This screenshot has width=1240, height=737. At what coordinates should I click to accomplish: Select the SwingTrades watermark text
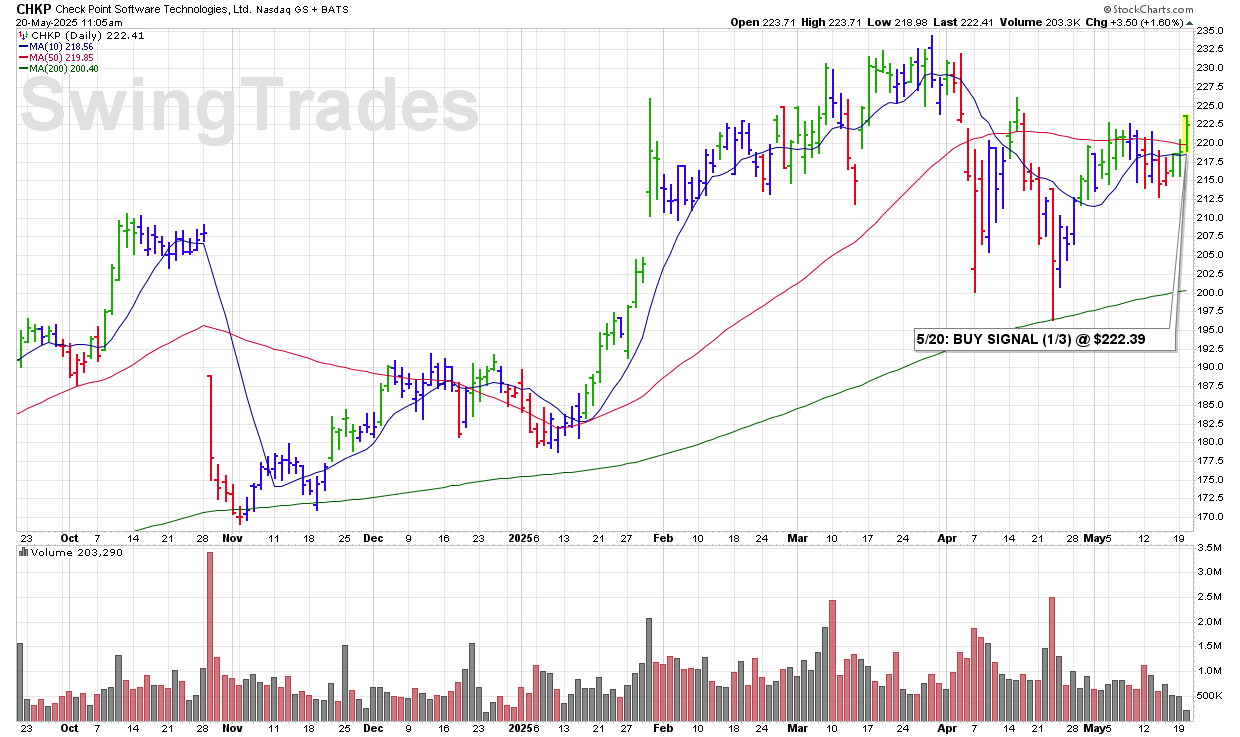tap(250, 107)
